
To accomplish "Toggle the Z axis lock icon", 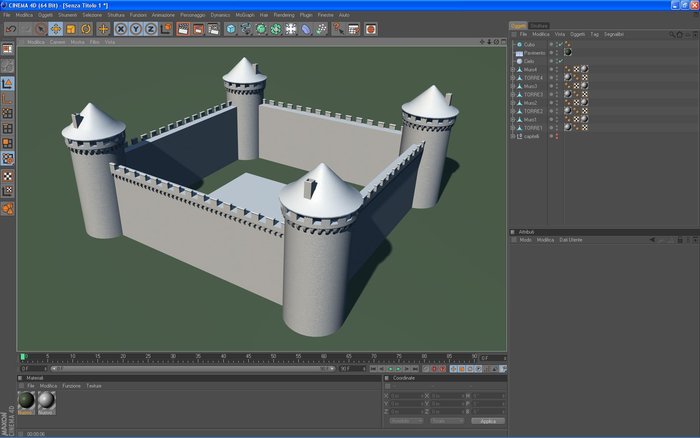I will tap(150, 29).
